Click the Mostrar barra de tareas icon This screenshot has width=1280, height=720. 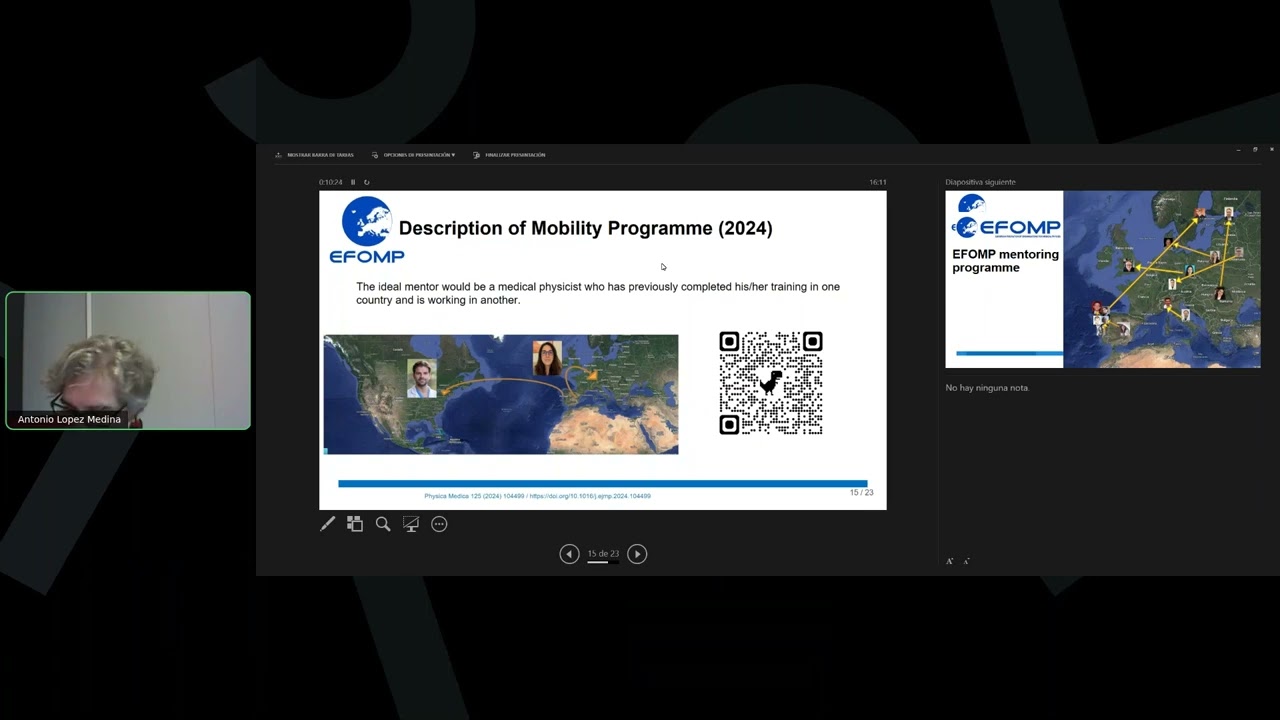[278, 155]
